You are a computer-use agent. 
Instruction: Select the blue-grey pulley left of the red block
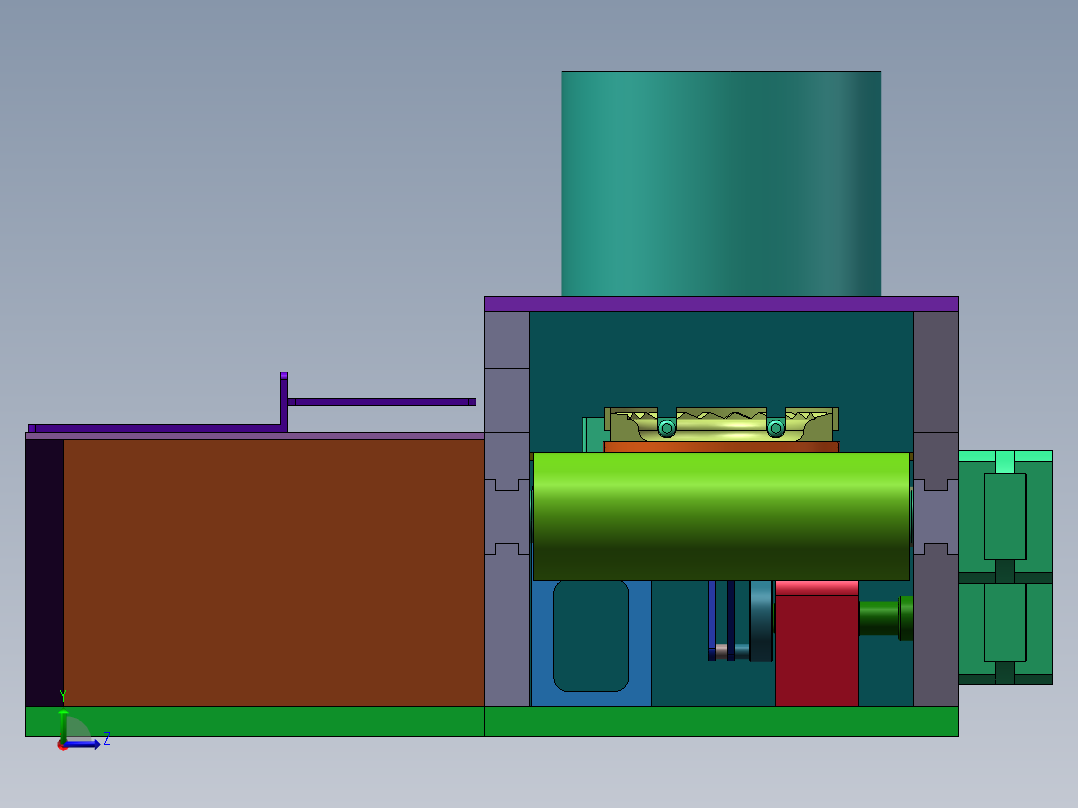tap(761, 621)
